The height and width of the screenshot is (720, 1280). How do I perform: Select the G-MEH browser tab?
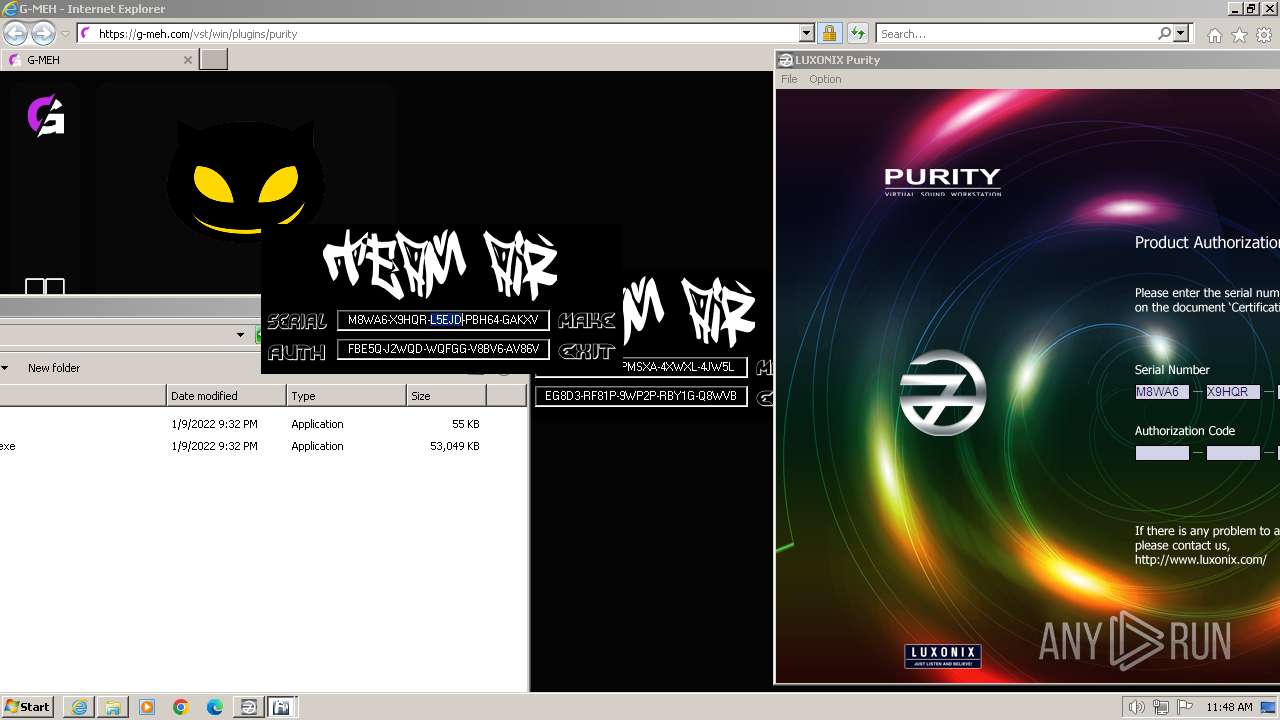(100, 60)
